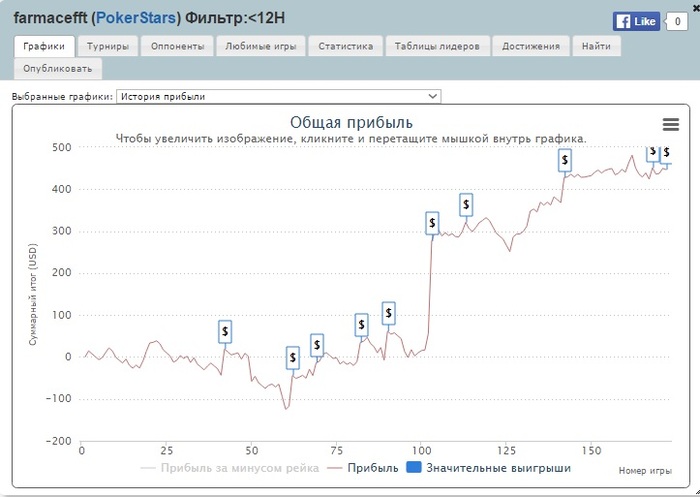Click the $ win flag near game 69
This screenshot has width=700, height=497.
[317, 345]
